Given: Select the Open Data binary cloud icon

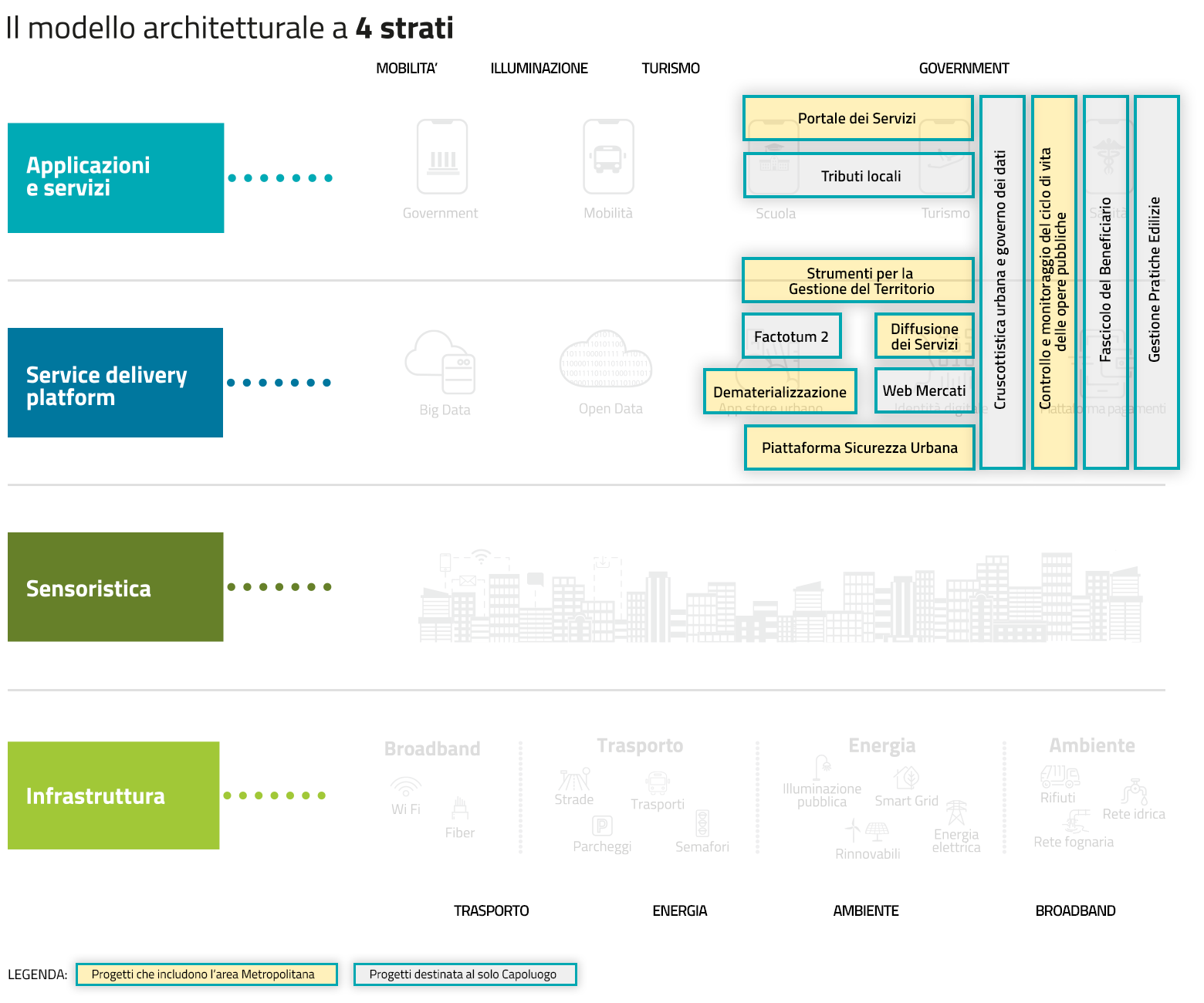Looking at the screenshot, I should pos(606,360).
